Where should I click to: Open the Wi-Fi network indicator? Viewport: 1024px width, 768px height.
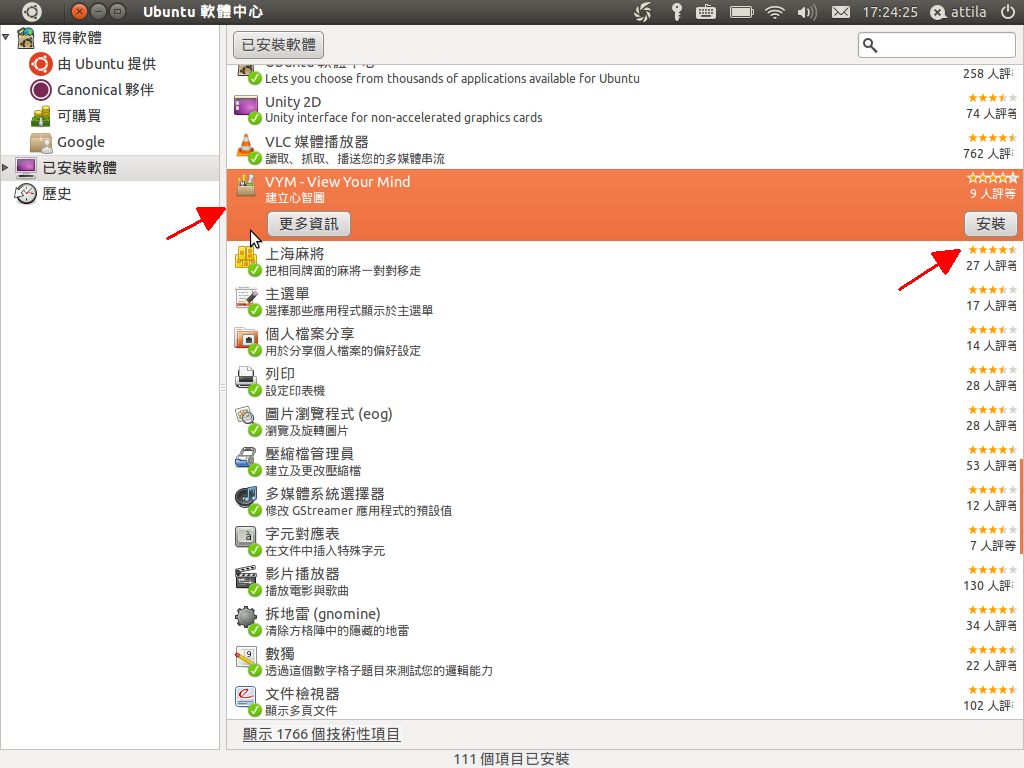point(775,12)
